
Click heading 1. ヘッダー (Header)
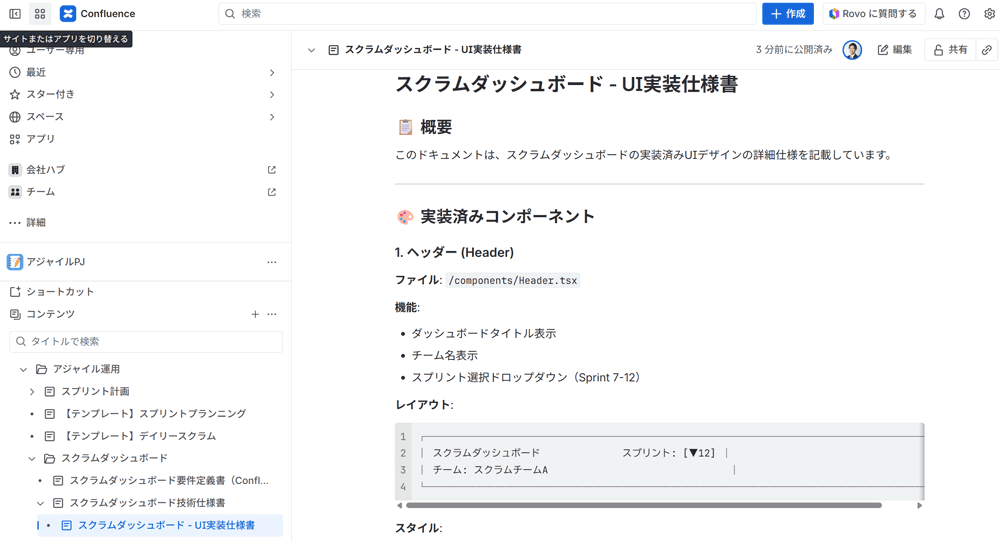454,253
